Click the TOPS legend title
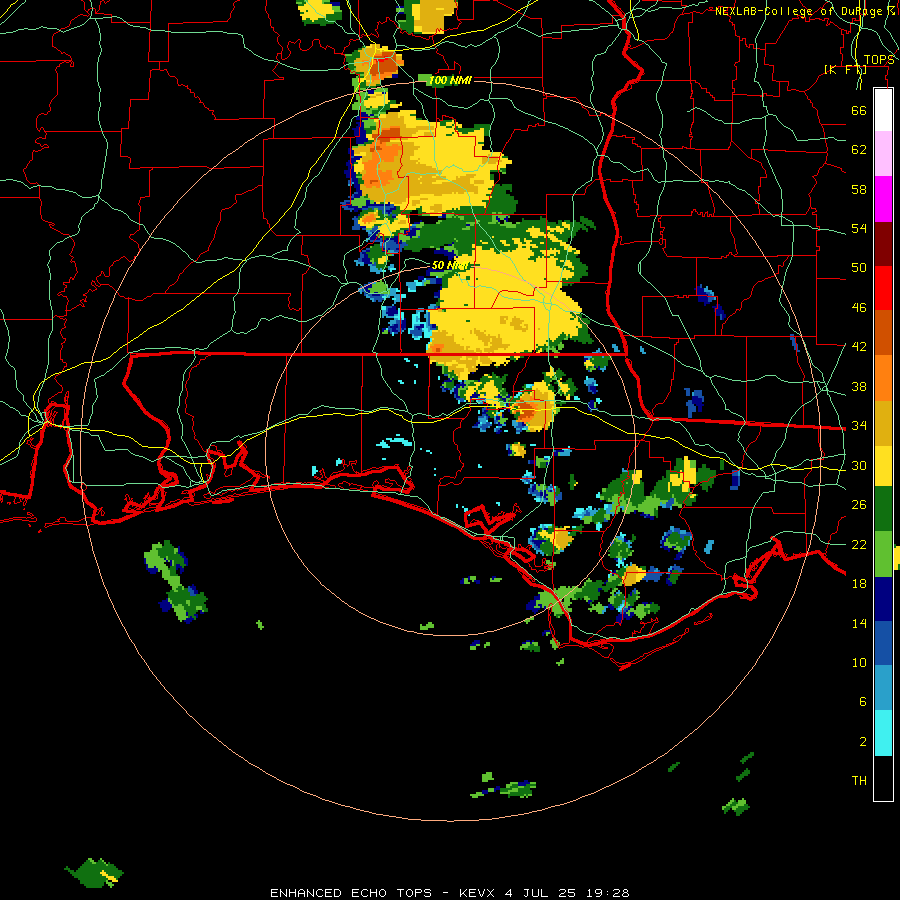 click(879, 60)
